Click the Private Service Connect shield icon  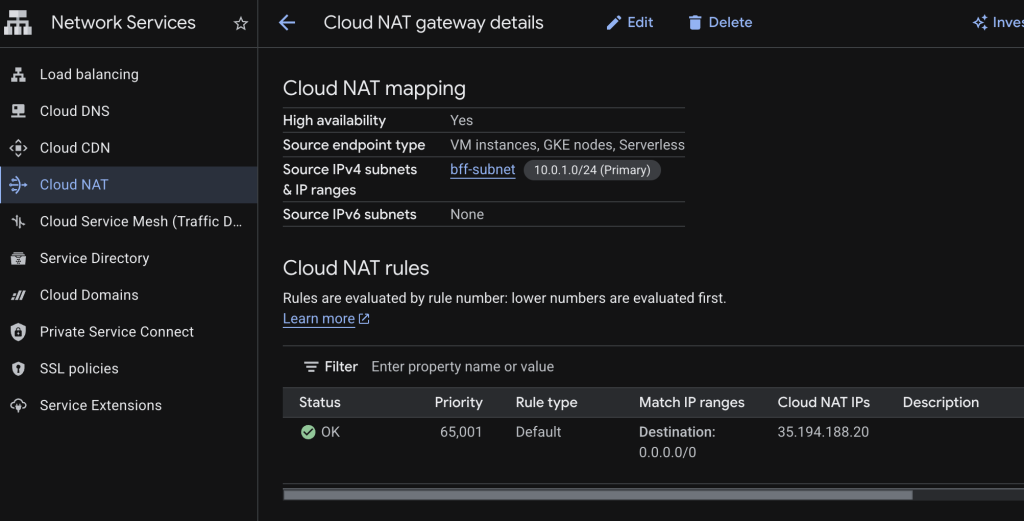(18, 332)
